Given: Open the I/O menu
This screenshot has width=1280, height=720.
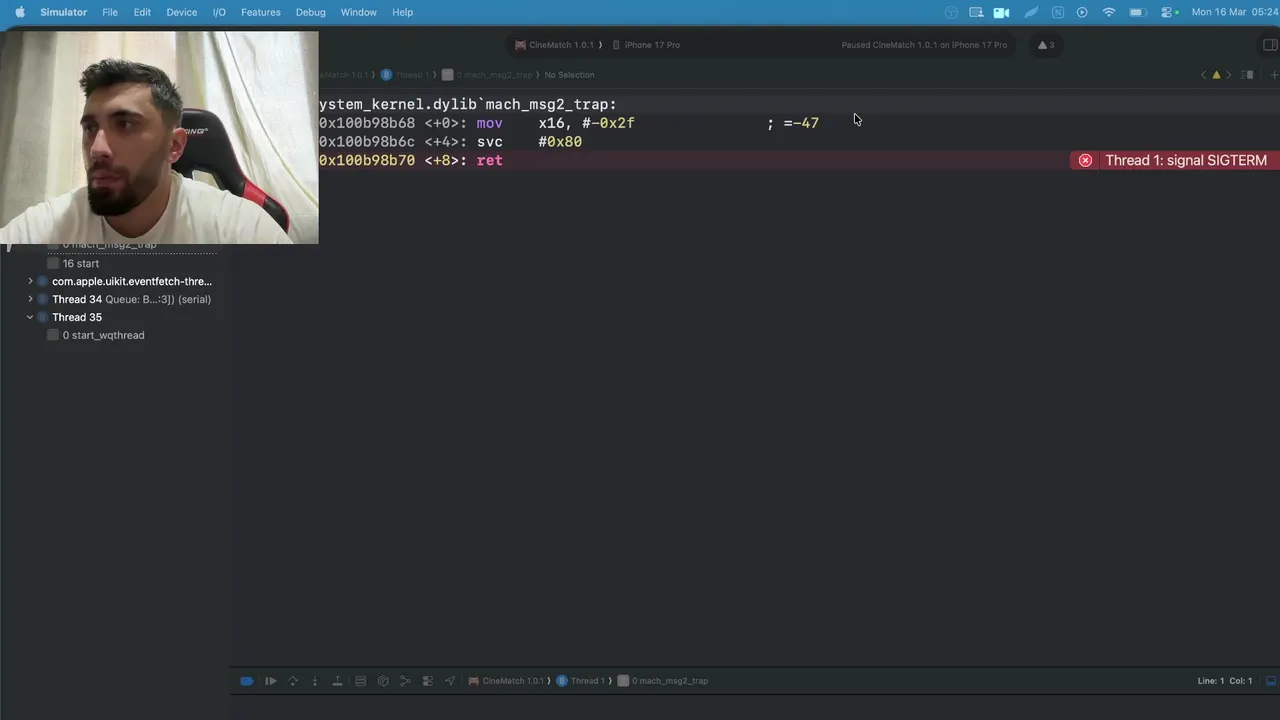Looking at the screenshot, I should coord(219,12).
